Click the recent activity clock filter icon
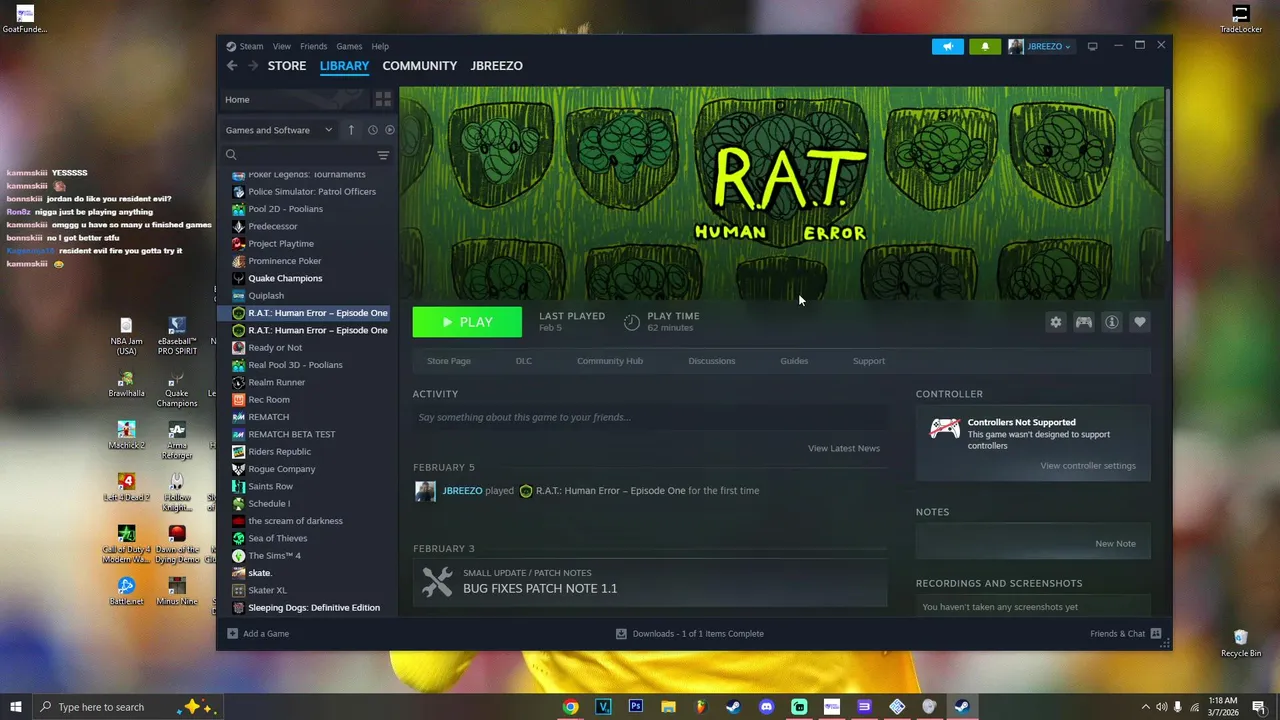This screenshot has width=1280, height=720. (372, 130)
